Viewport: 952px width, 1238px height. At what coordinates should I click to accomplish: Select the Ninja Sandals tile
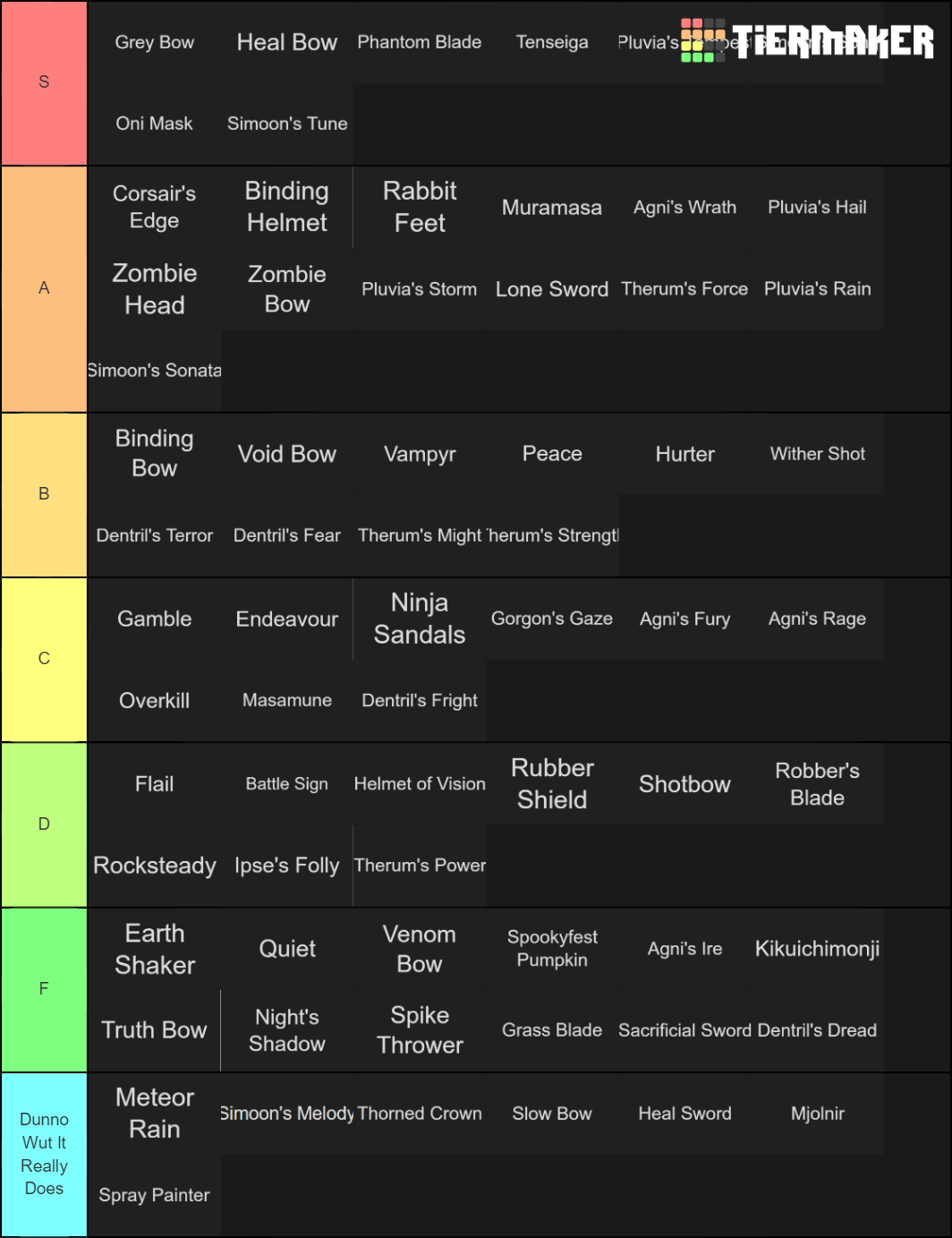(420, 619)
